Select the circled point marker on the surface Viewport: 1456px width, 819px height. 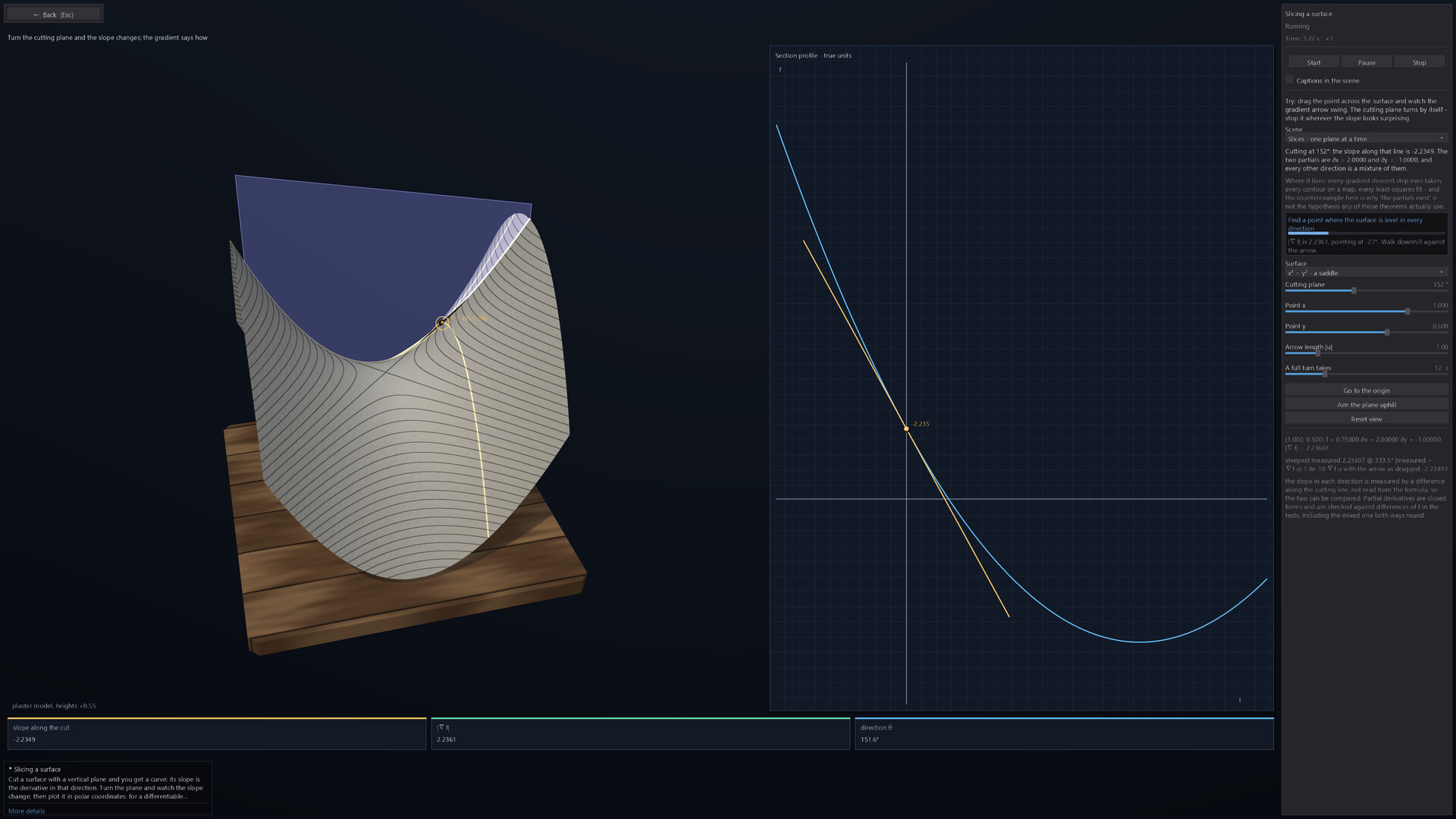click(442, 323)
